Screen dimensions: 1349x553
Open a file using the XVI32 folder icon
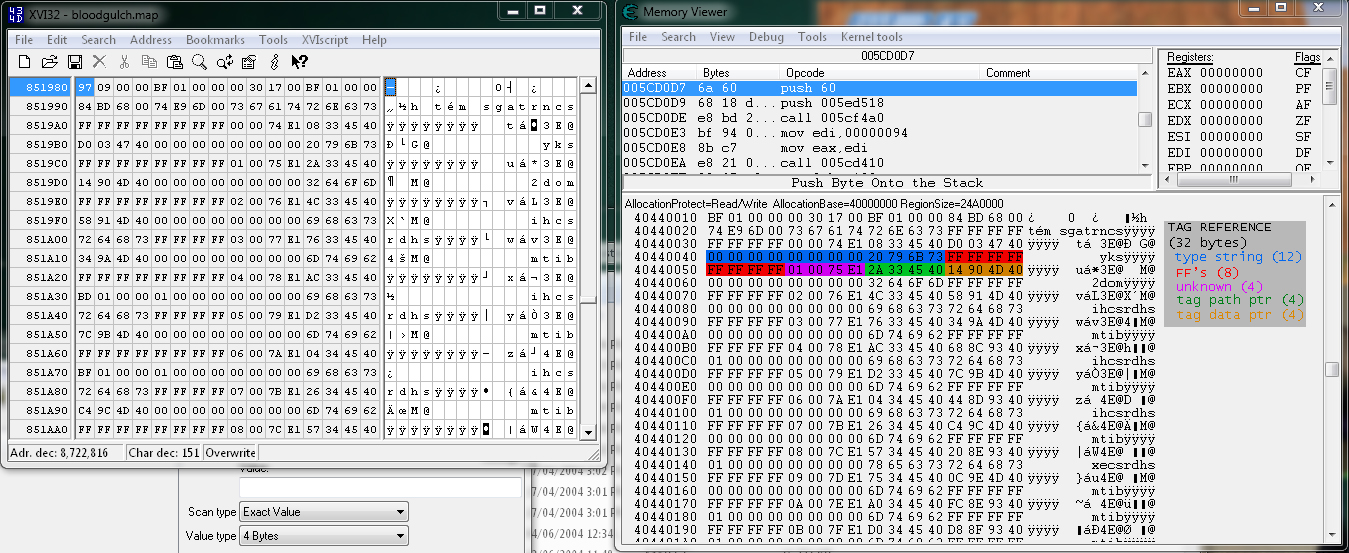point(49,62)
